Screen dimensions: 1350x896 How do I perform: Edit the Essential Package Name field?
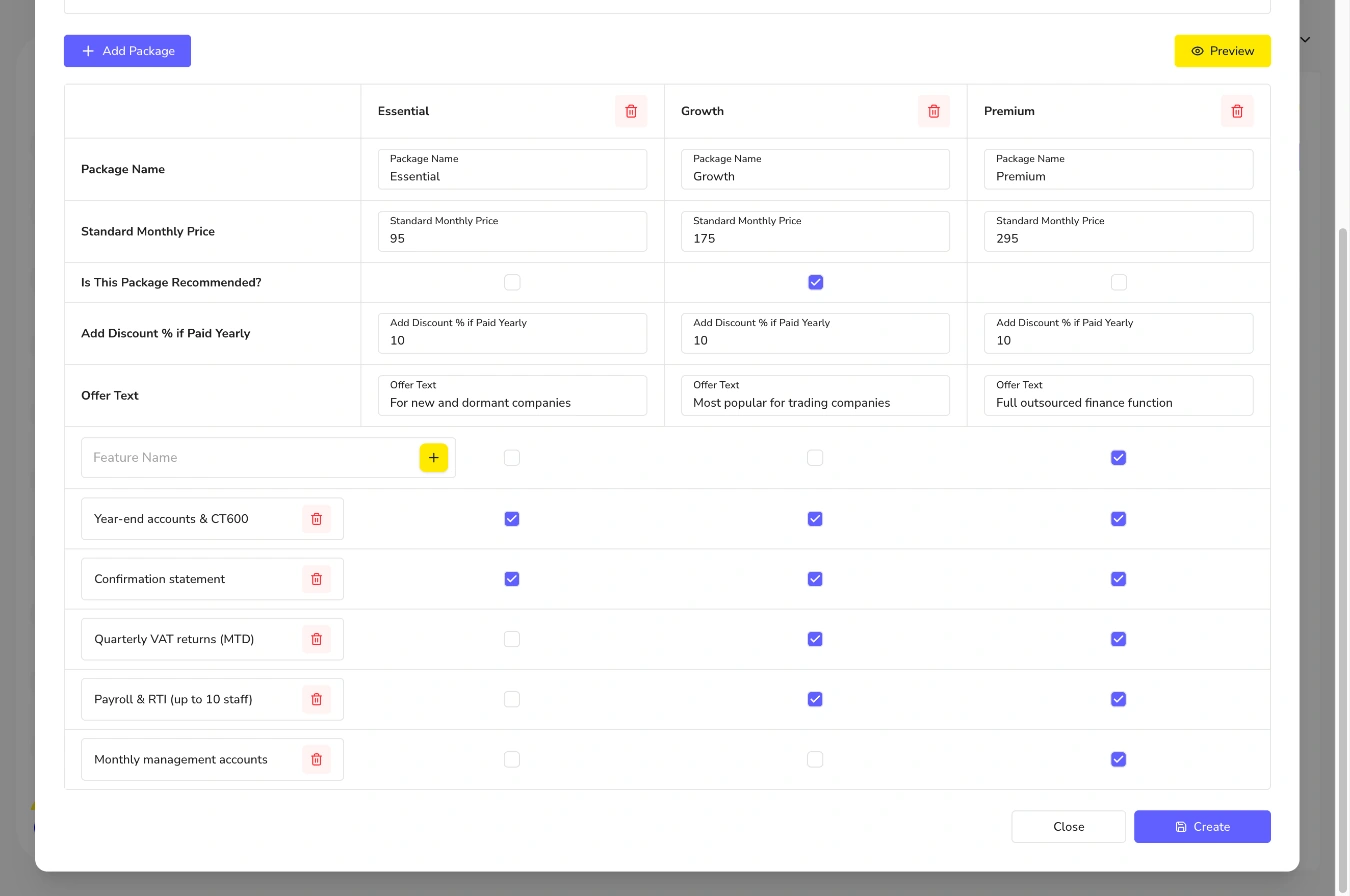point(512,169)
